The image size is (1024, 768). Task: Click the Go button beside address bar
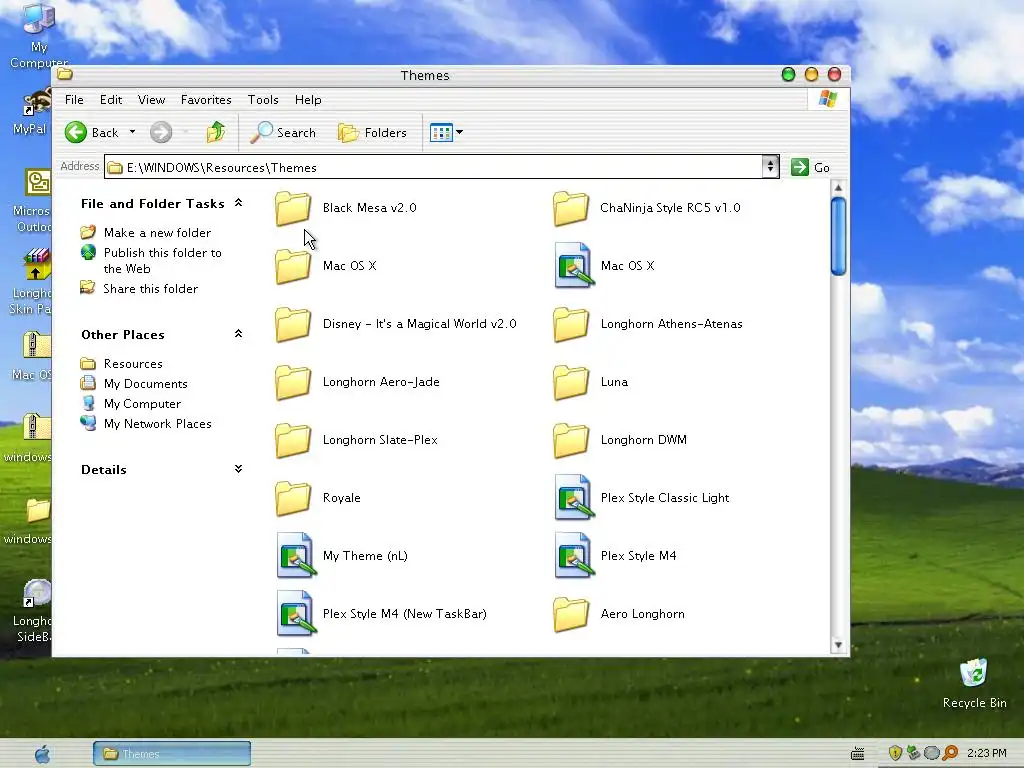click(810, 167)
